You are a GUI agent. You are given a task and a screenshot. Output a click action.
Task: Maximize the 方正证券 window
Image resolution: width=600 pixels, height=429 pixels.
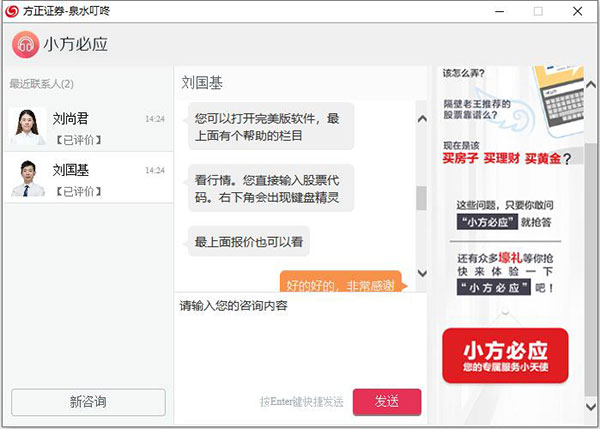click(x=538, y=11)
